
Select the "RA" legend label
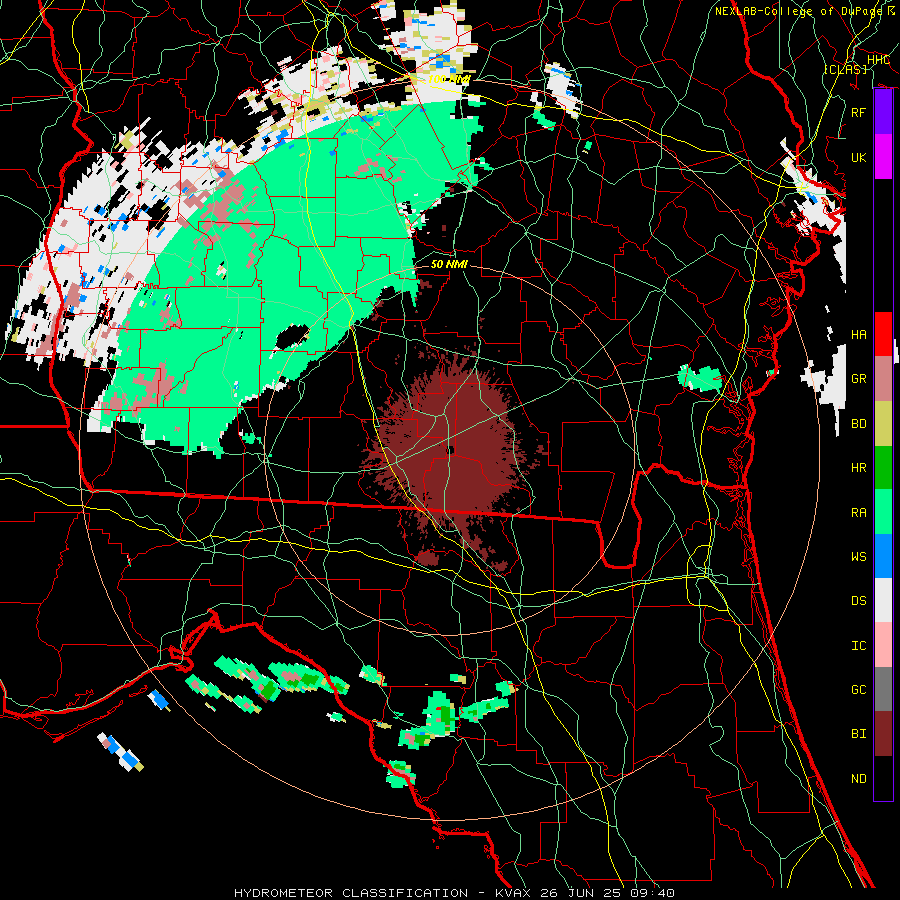click(x=858, y=513)
